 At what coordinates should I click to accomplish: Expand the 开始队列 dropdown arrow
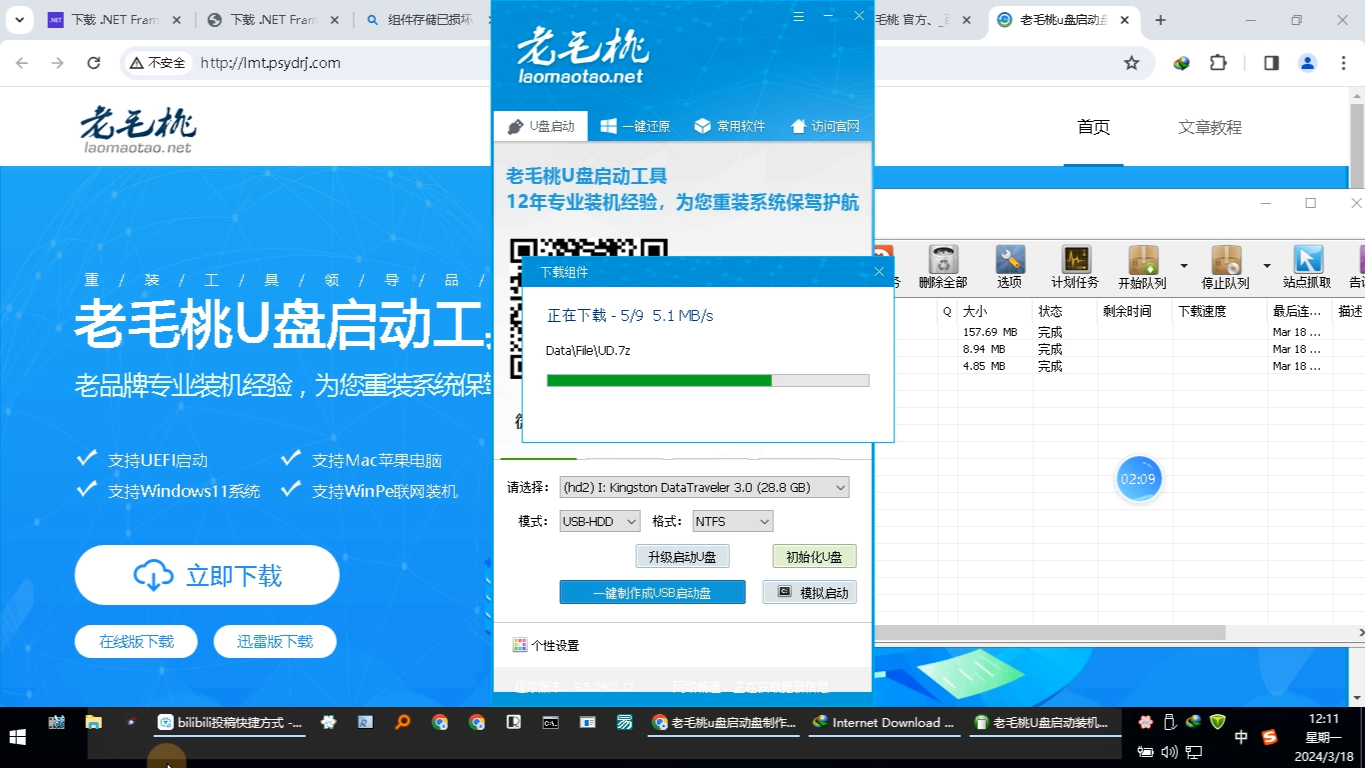[1184, 266]
